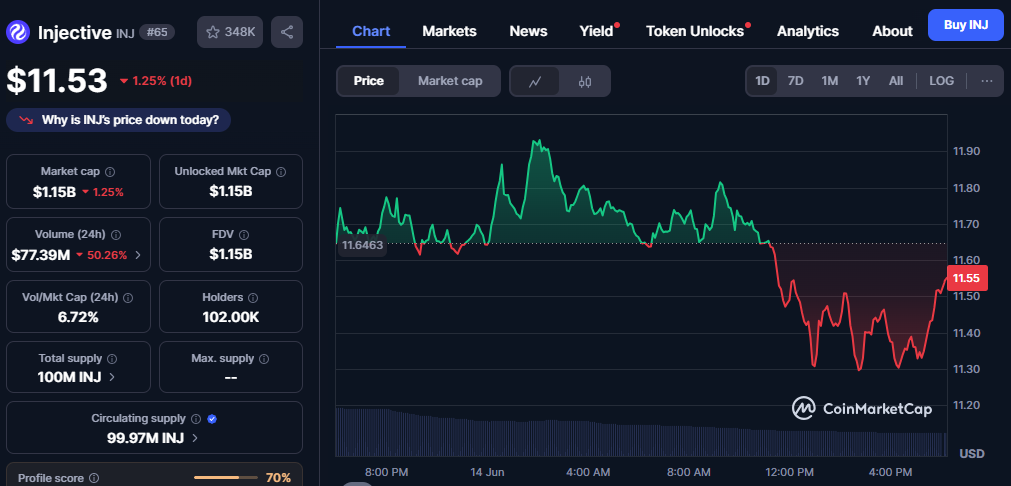Open the Chart tab

point(371,31)
